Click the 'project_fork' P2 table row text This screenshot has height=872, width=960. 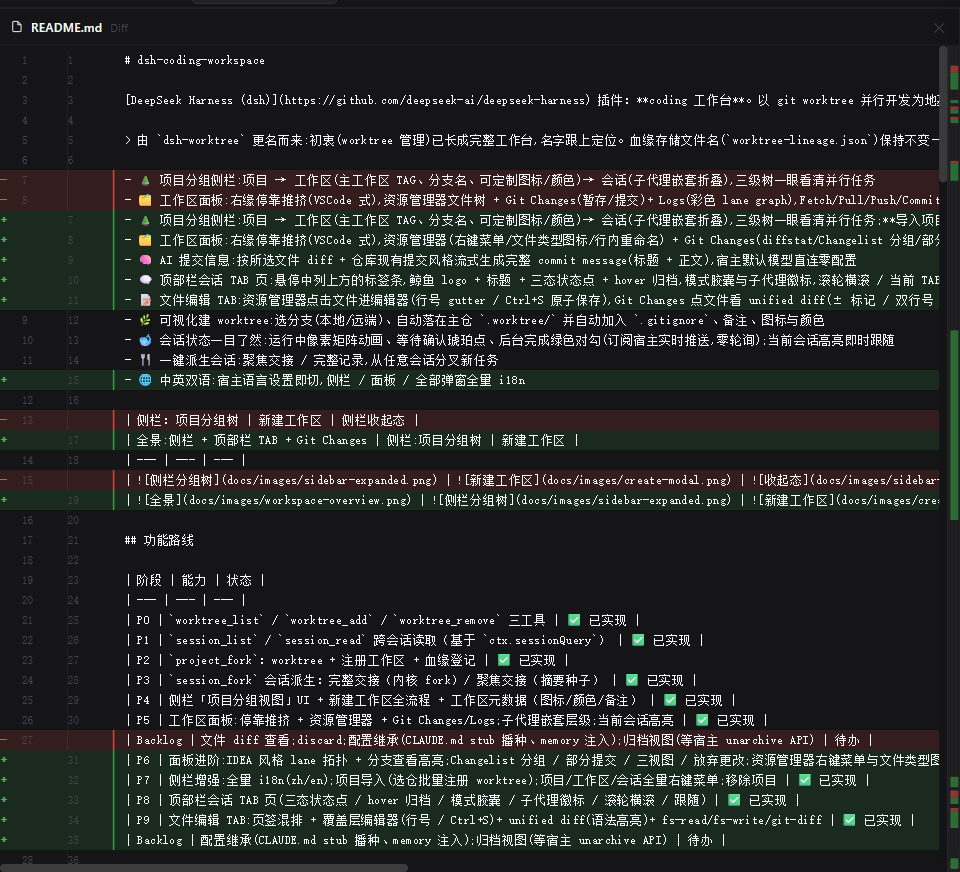coord(347,660)
